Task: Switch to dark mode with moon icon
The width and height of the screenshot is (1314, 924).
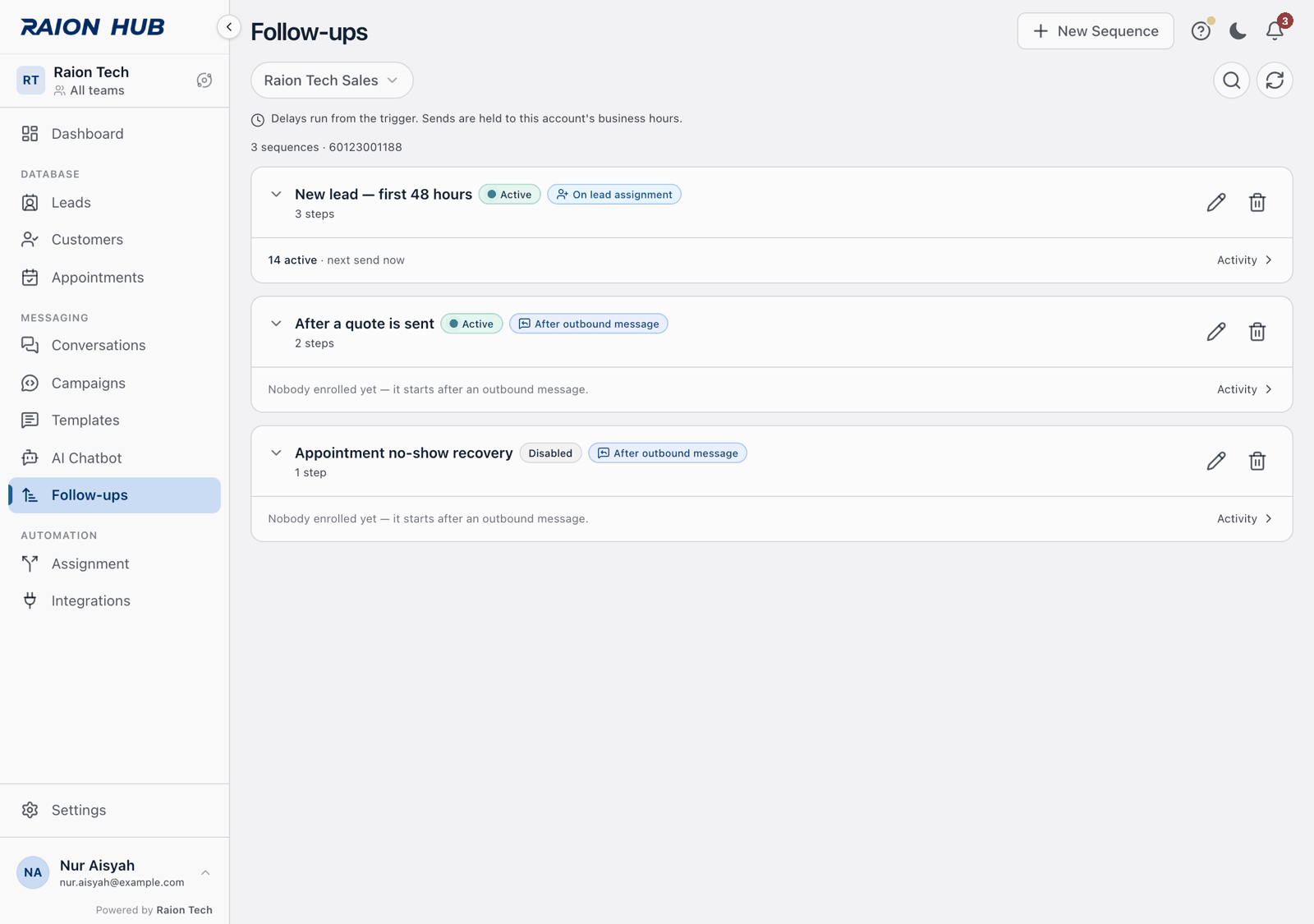Action: (x=1238, y=31)
